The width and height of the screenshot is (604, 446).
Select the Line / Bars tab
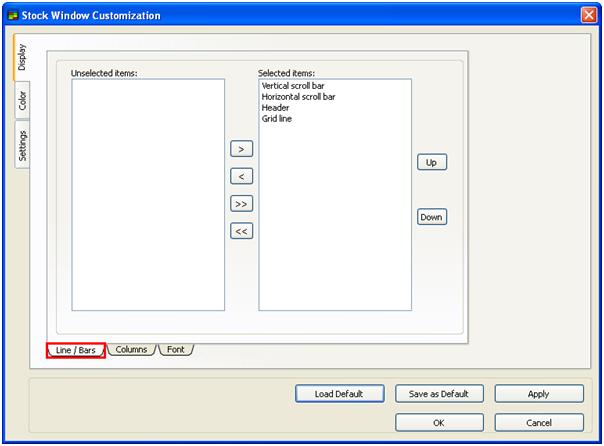pyautogui.click(x=76, y=350)
